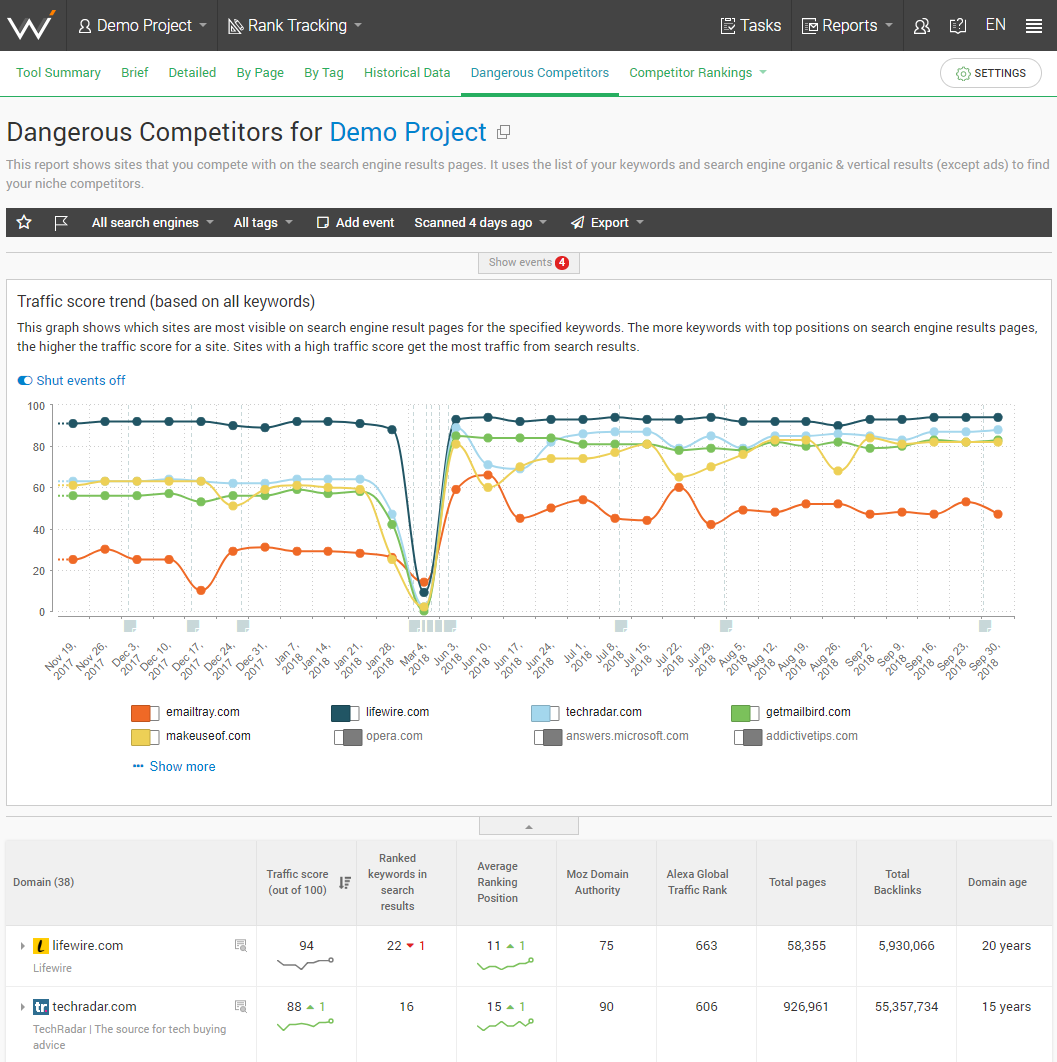This screenshot has height=1062, width=1057.
Task: Enable opera.com series in legend
Action: [348, 737]
